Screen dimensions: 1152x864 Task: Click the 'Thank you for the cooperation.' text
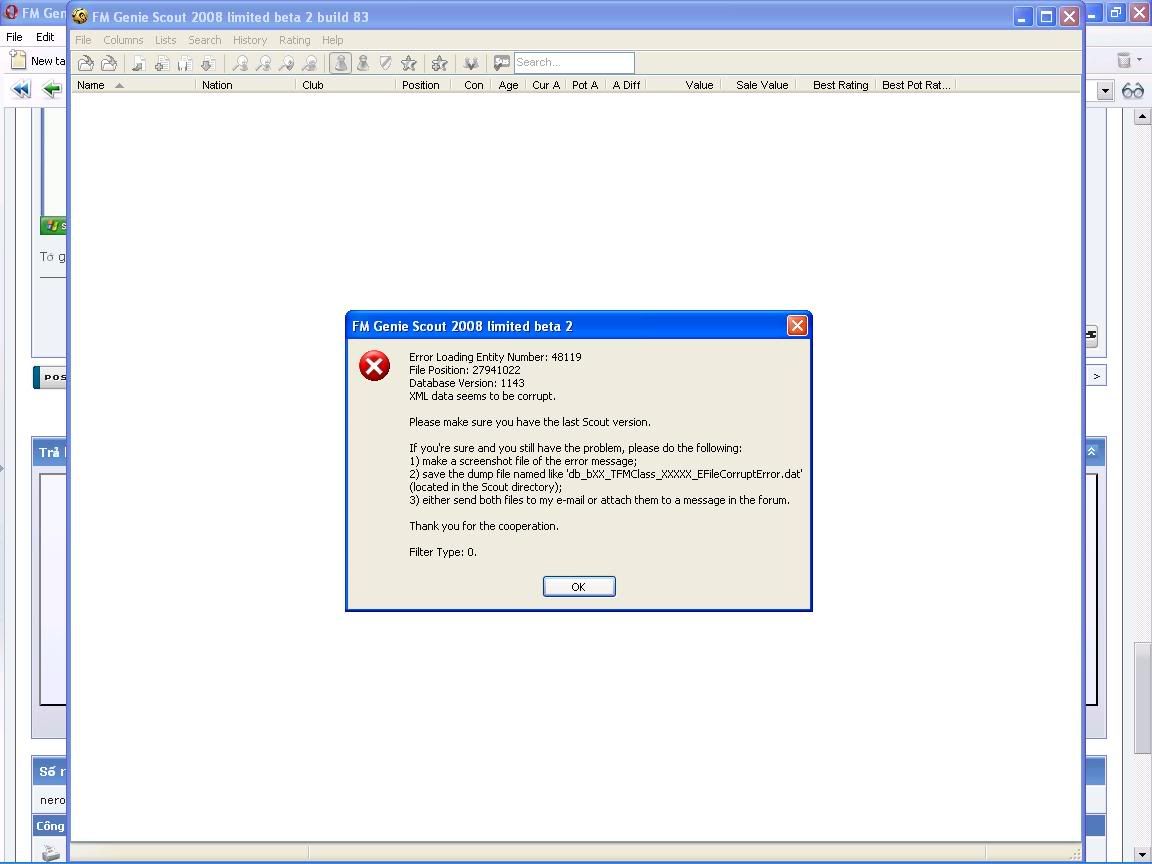pos(483,526)
